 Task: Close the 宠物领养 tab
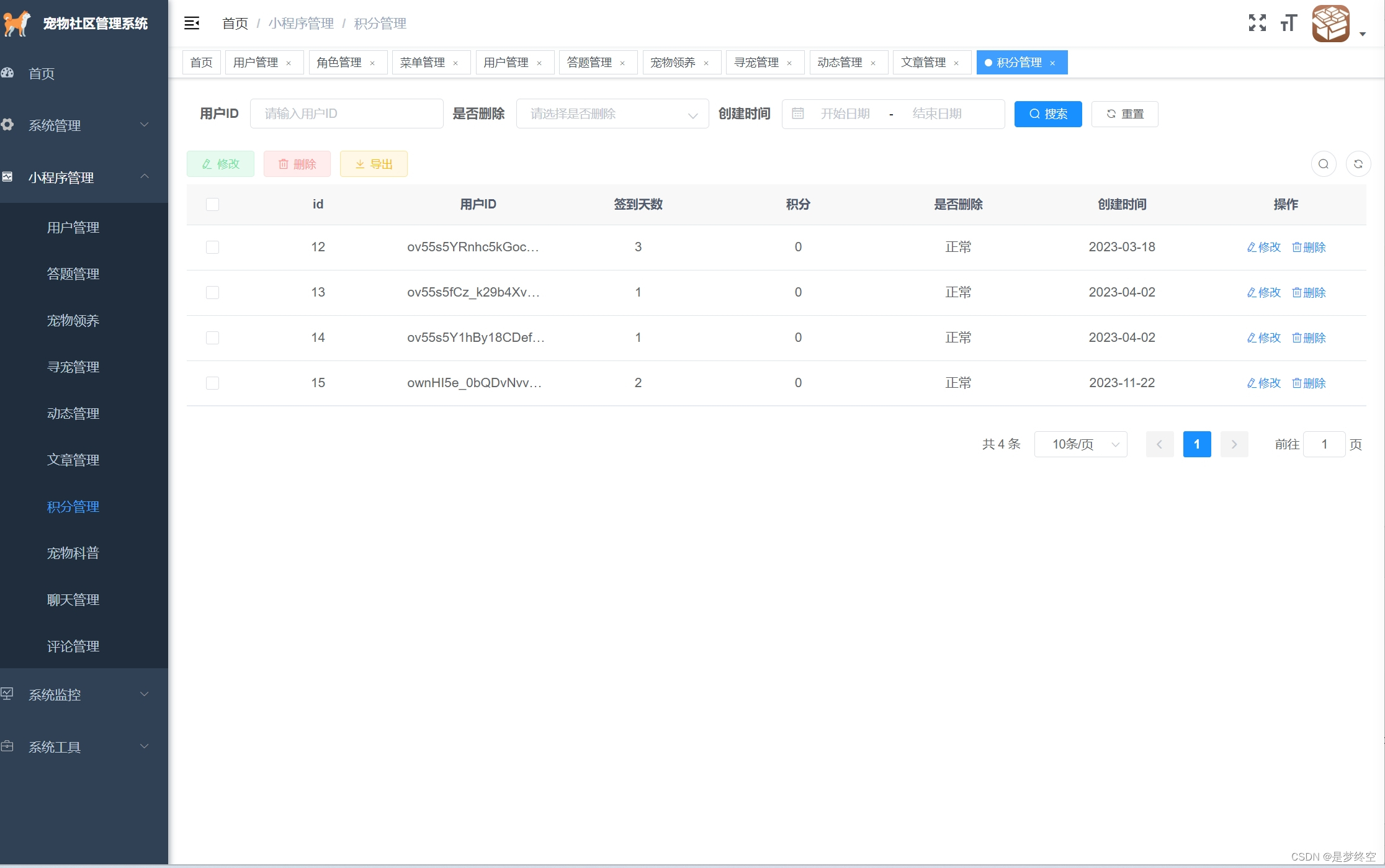coord(706,63)
